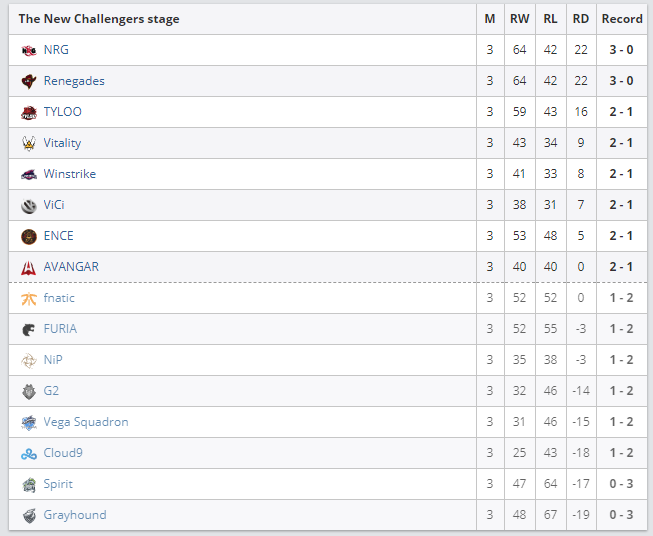The image size is (653, 536).
Task: Open the Spirit team link
Action: click(x=58, y=484)
